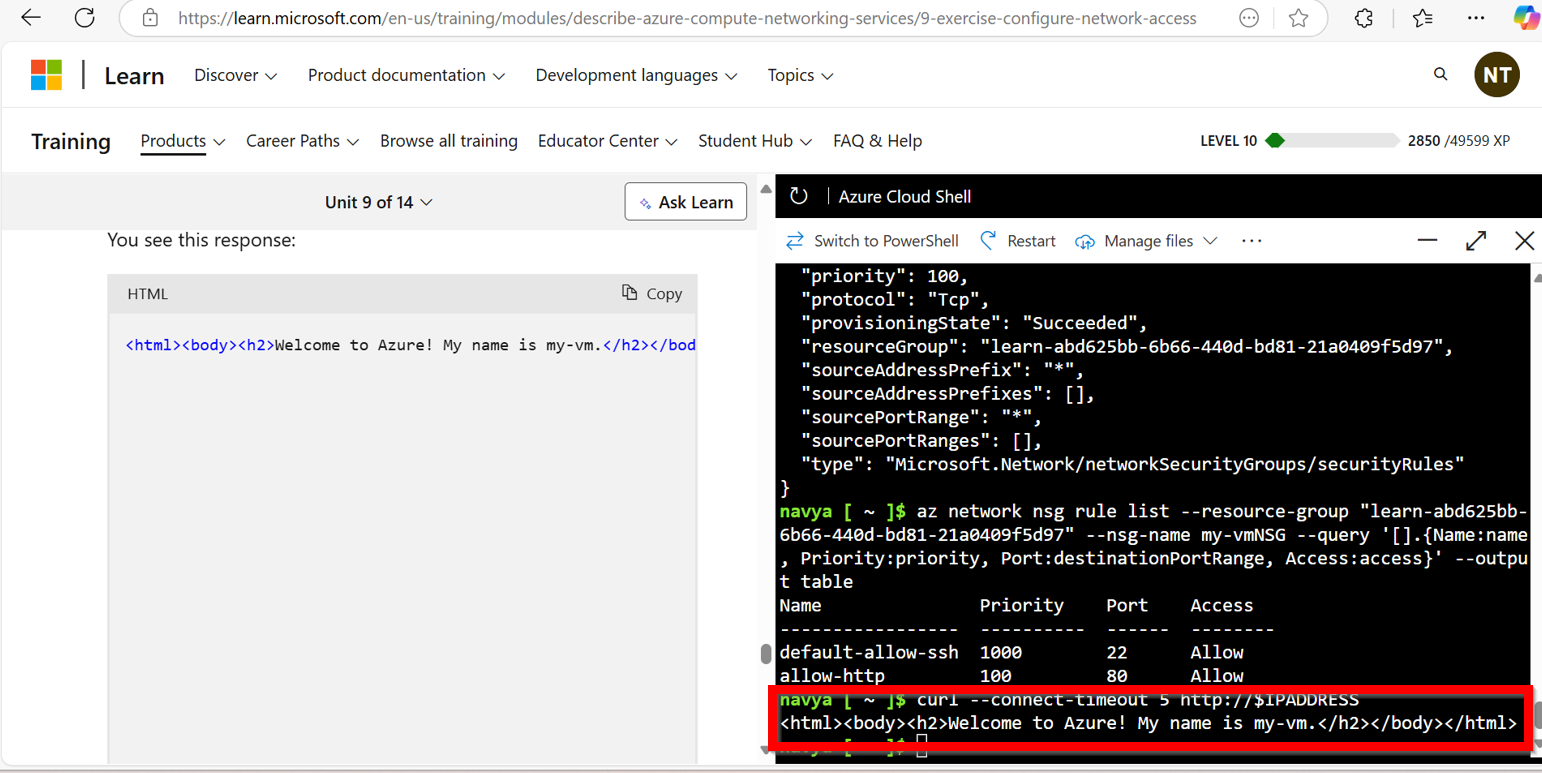The height and width of the screenshot is (773, 1542).
Task: Go to Browse all training
Action: 449,141
